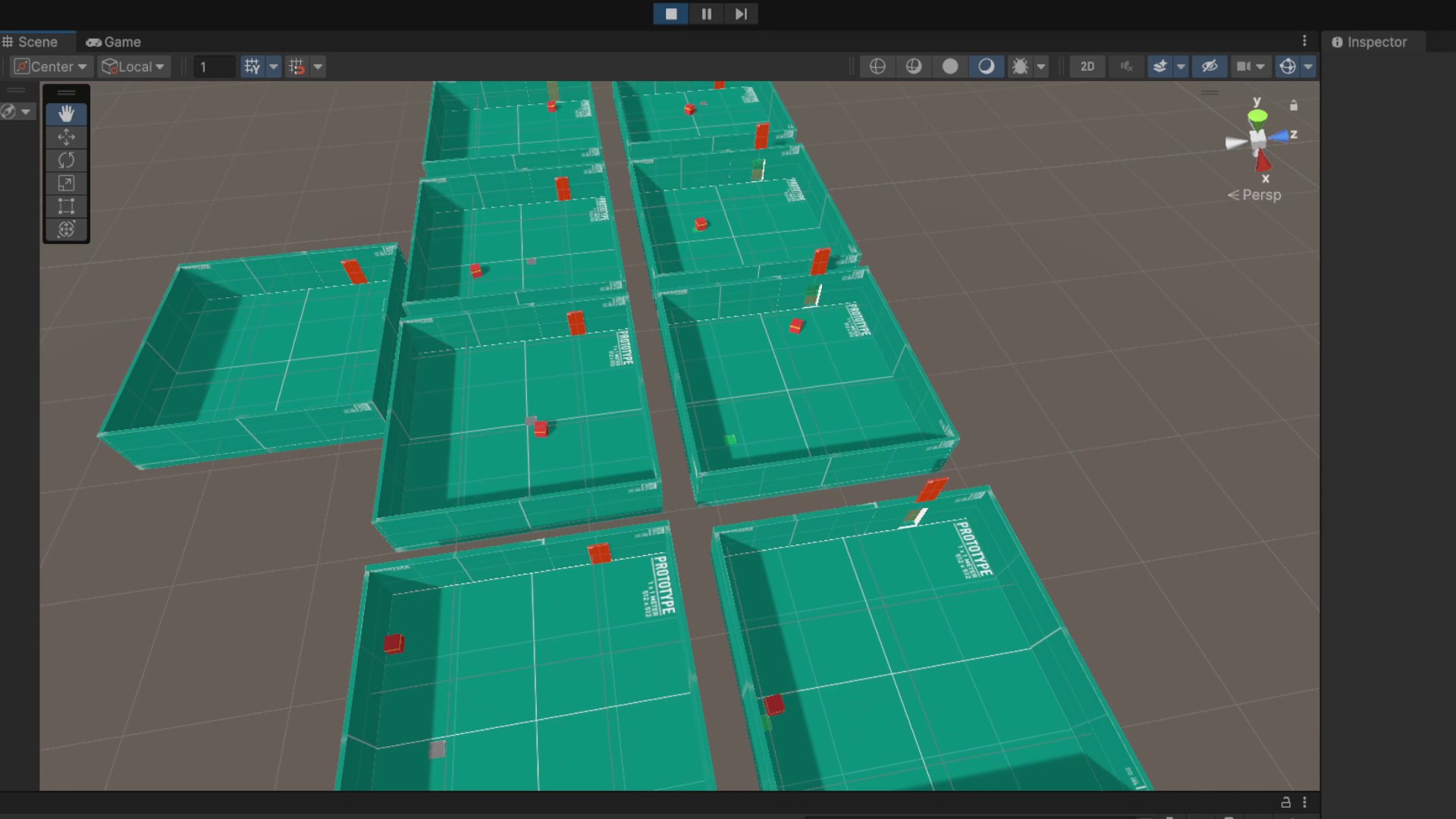Toggle the 2D view mode
Screen dimensions: 1456x819
1087,67
